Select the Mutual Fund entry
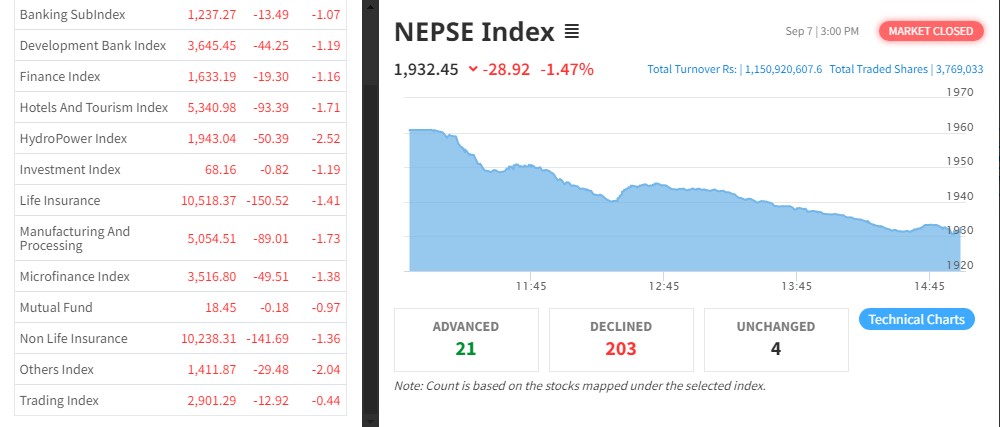 click(x=54, y=308)
